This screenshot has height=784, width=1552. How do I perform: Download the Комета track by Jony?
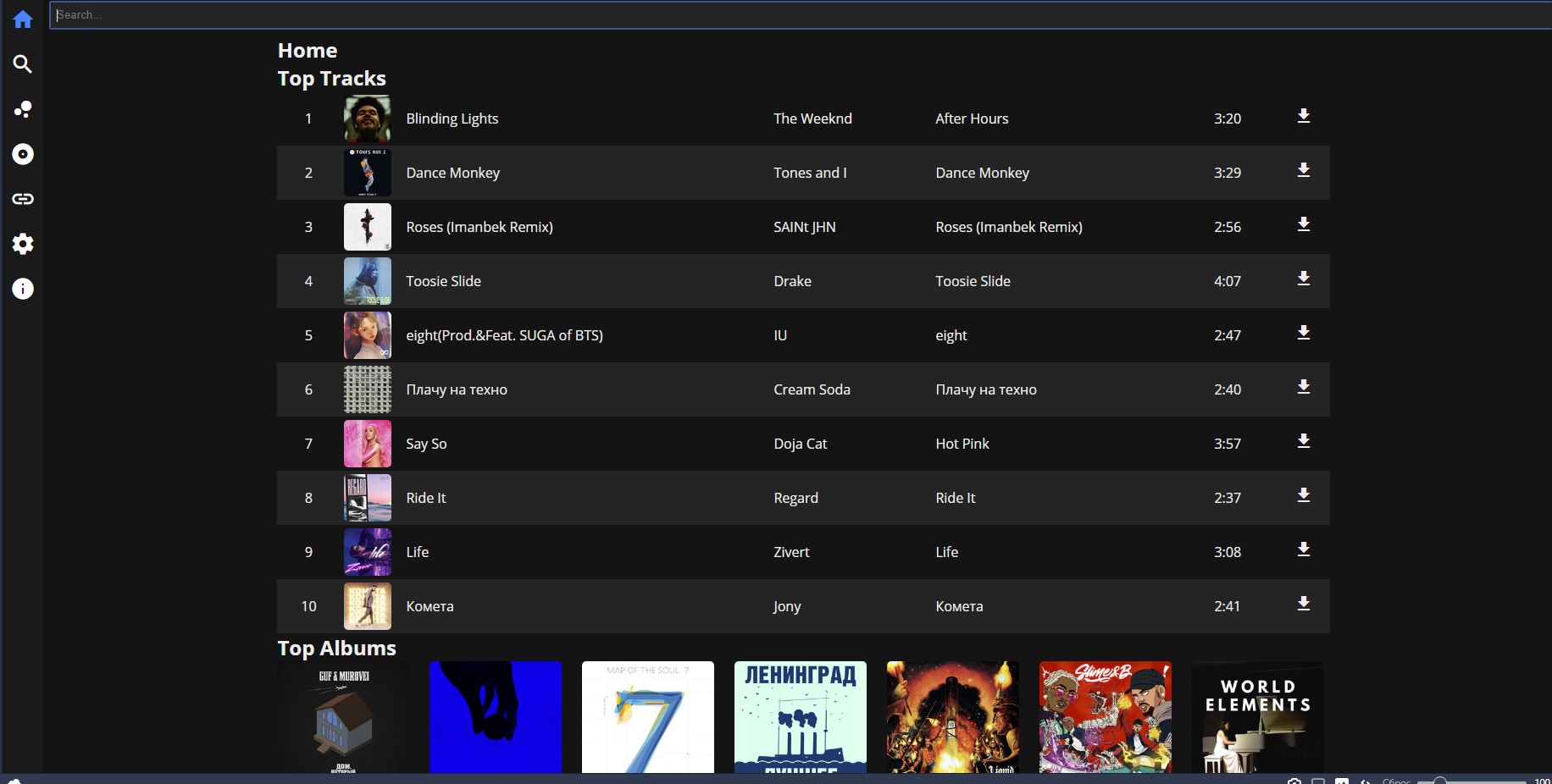[1303, 605]
